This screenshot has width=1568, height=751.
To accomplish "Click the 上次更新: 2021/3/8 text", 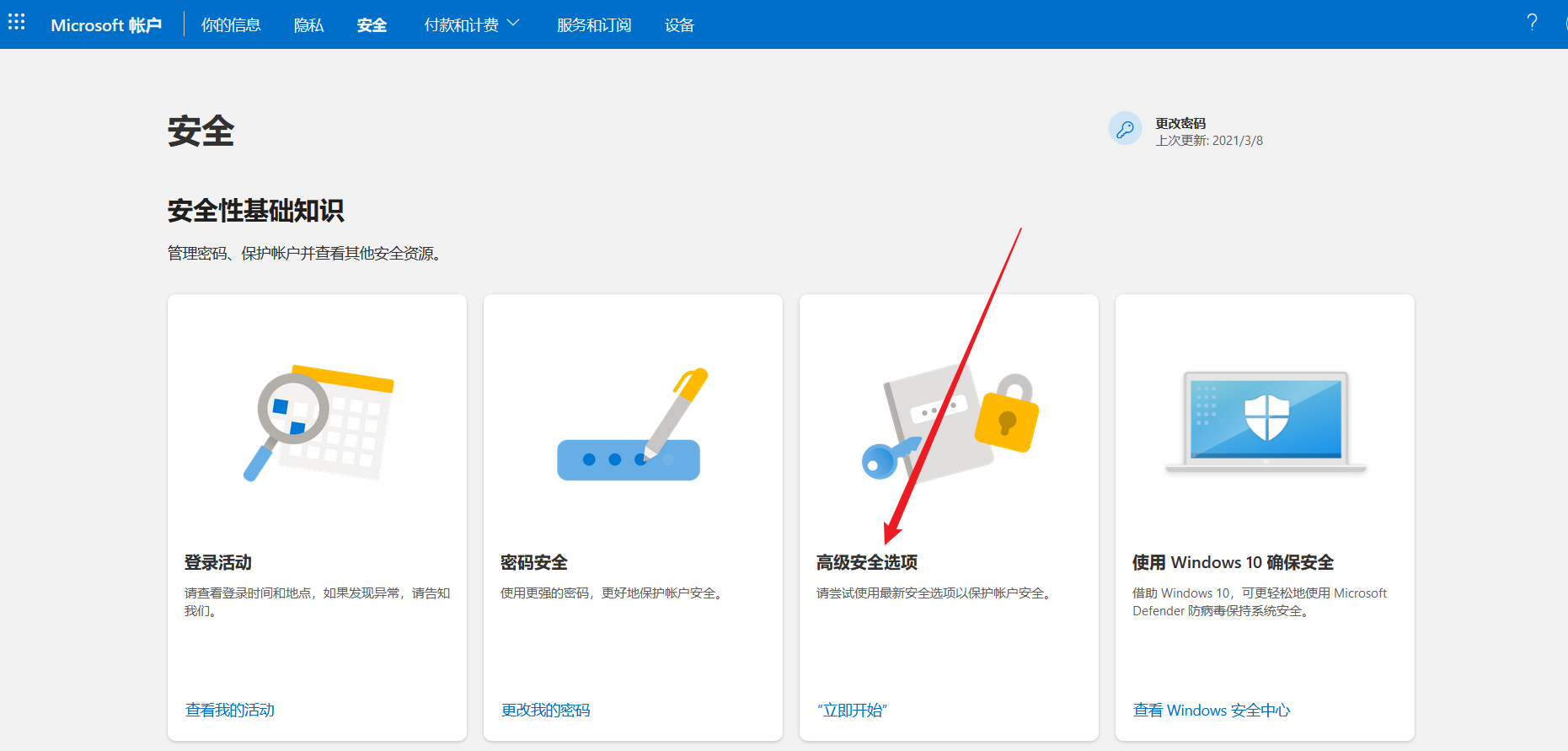I will point(1209,141).
